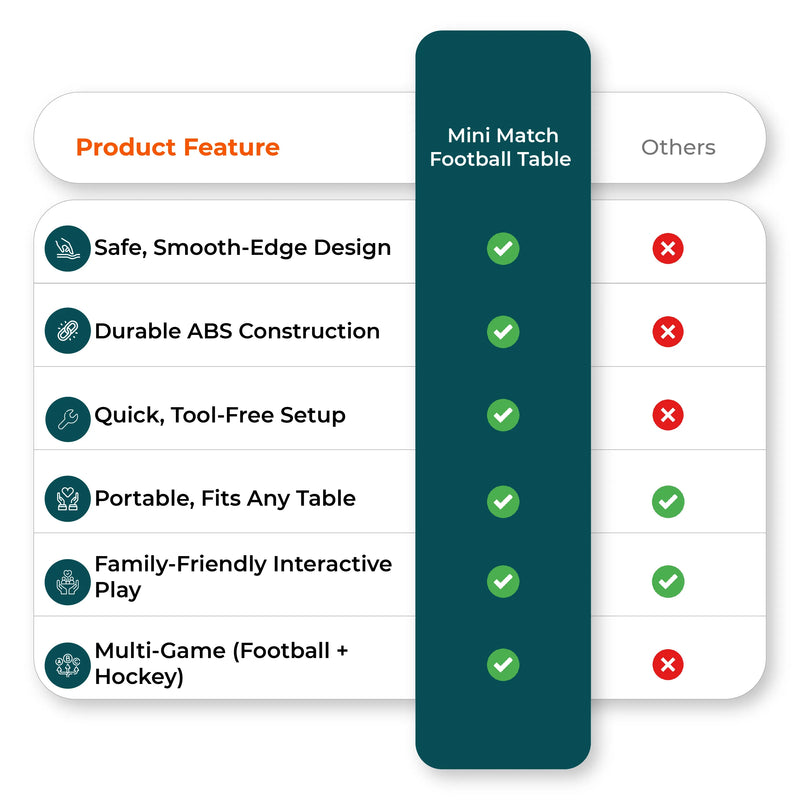The width and height of the screenshot is (800, 800).
Task: Click the Family-Friendly Interactive Play icon
Action: [x=67, y=582]
